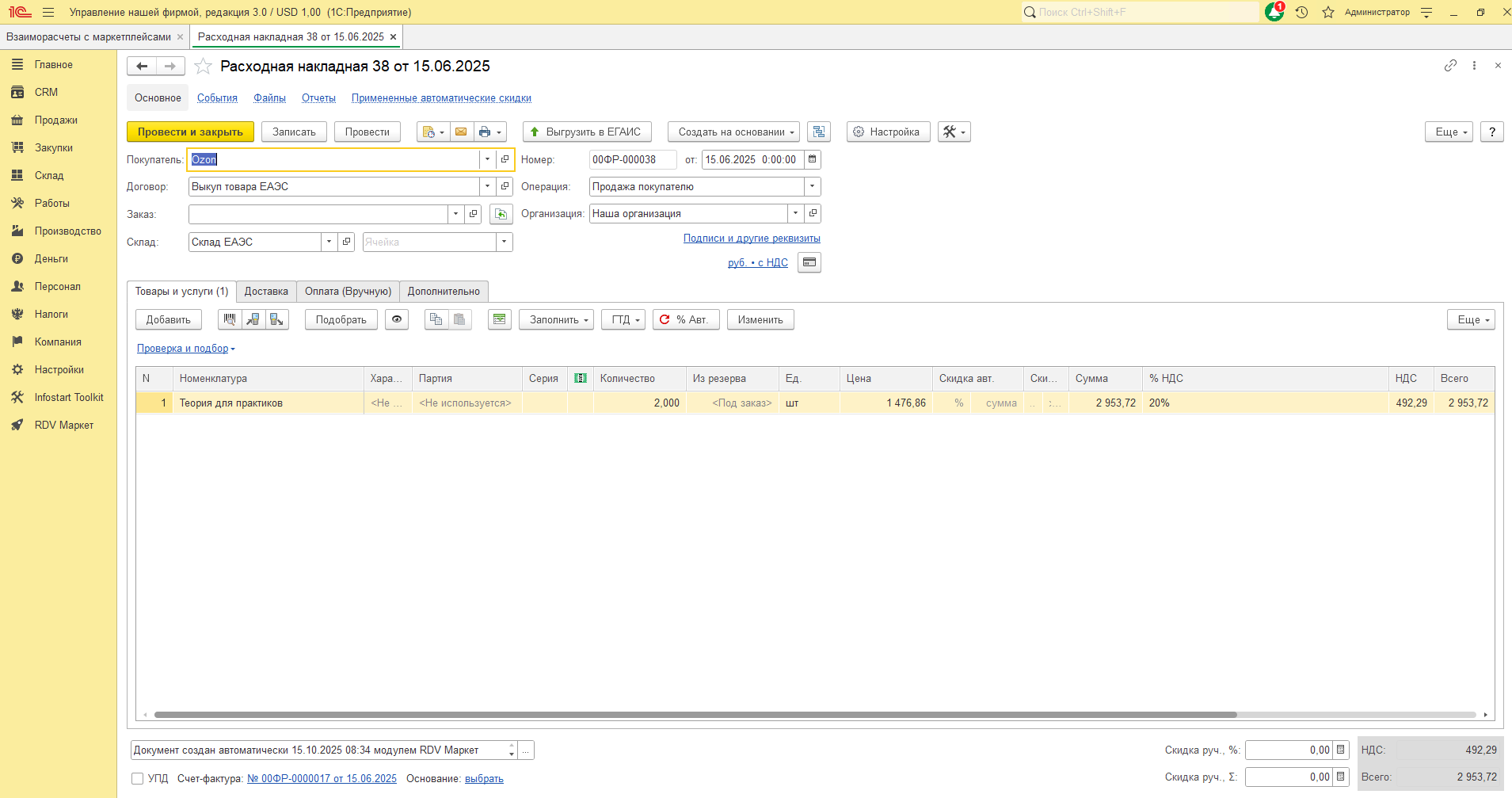Open favorites star in title bar
Screen dimensions: 1512x798
[1328, 12]
